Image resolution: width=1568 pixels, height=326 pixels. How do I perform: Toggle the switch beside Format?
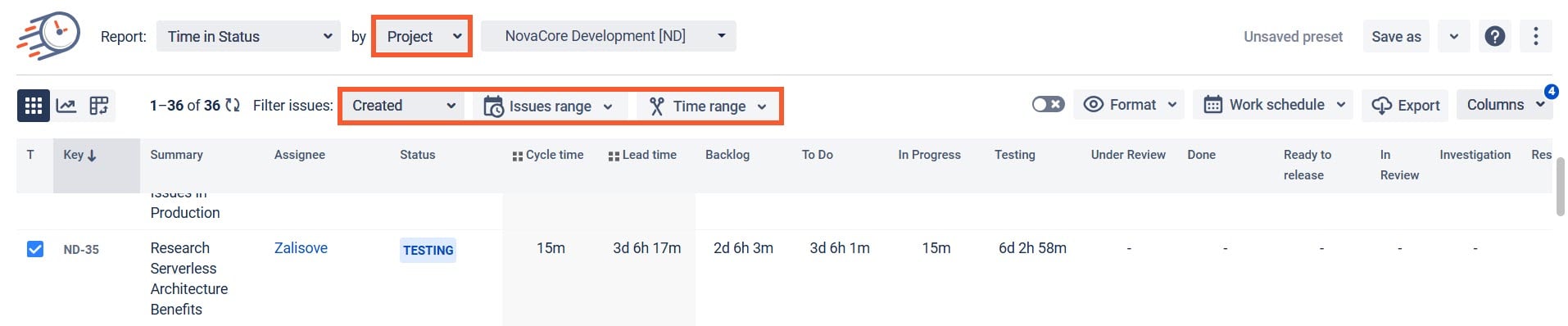[1048, 105]
